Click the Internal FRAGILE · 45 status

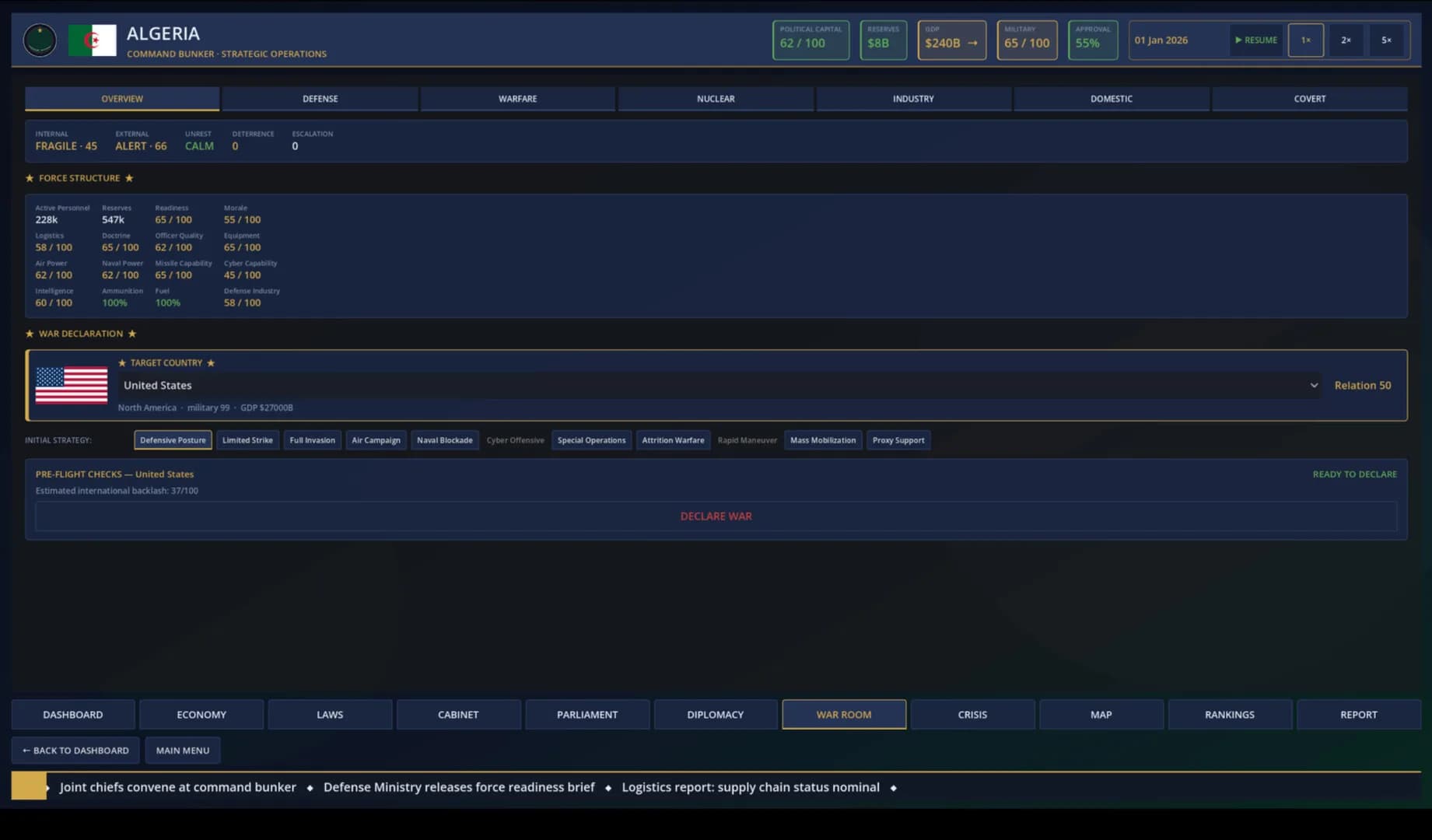[x=66, y=141]
